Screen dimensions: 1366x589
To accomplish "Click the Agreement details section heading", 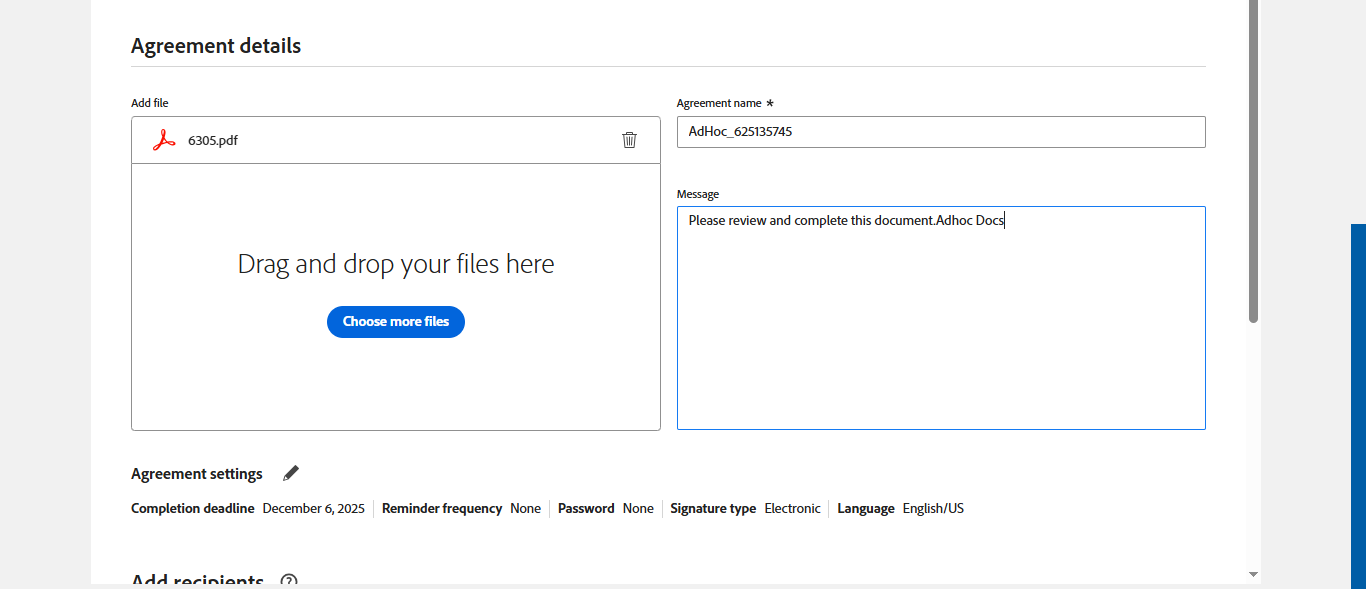I will click(216, 46).
